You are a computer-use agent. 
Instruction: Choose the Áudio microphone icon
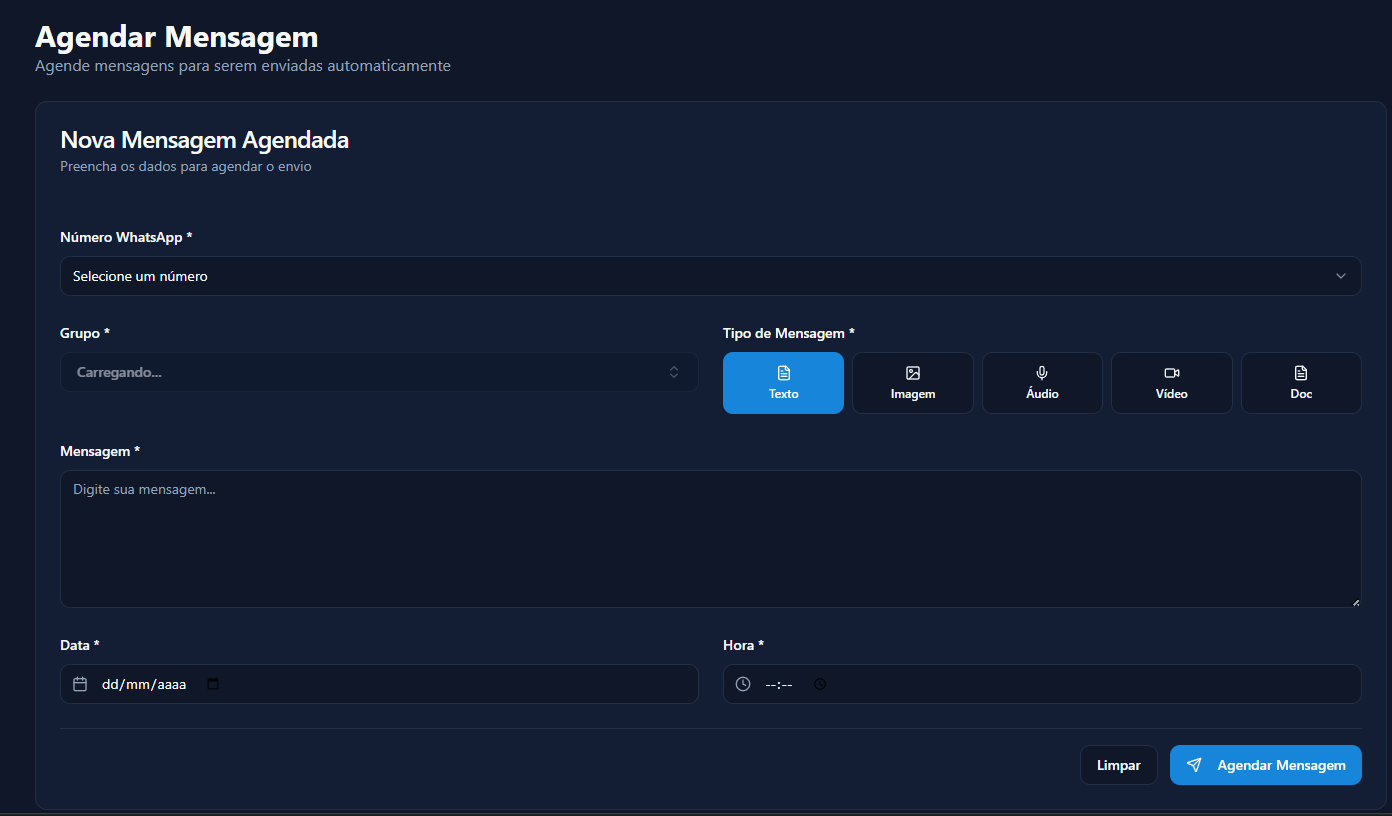click(1042, 373)
